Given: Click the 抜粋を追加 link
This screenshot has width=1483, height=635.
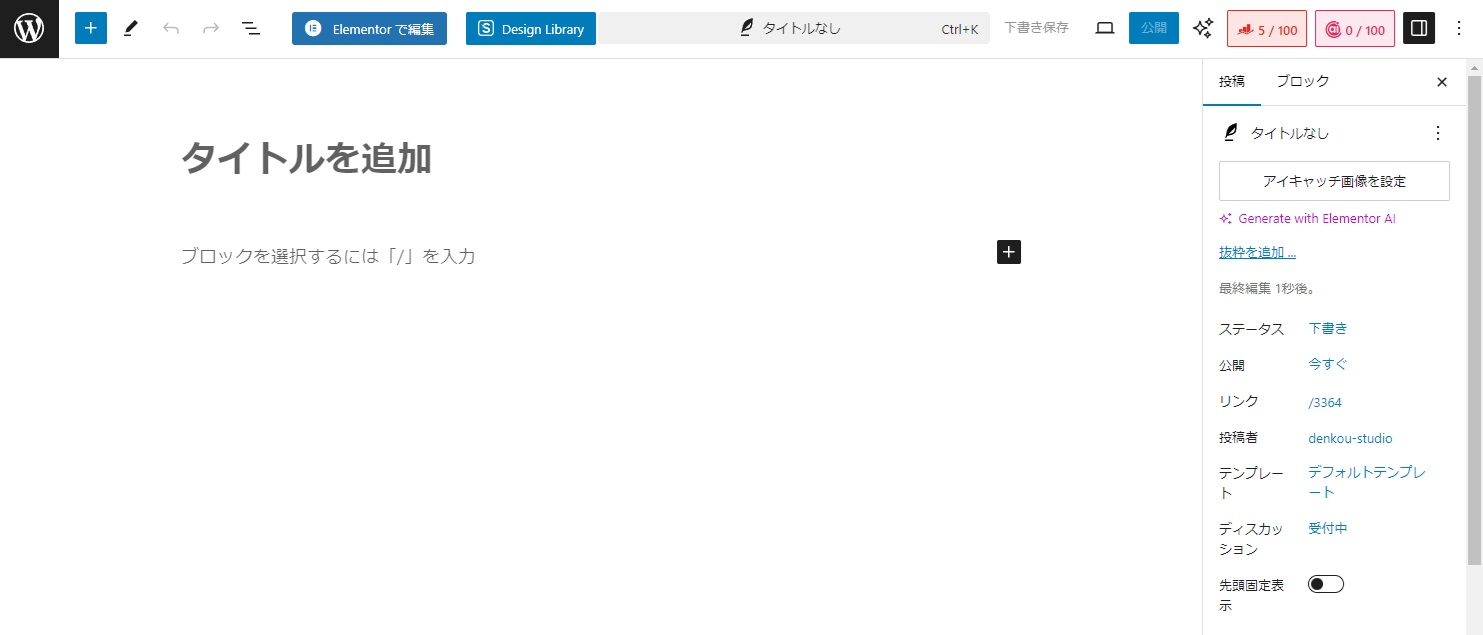Looking at the screenshot, I should coord(1257,253).
